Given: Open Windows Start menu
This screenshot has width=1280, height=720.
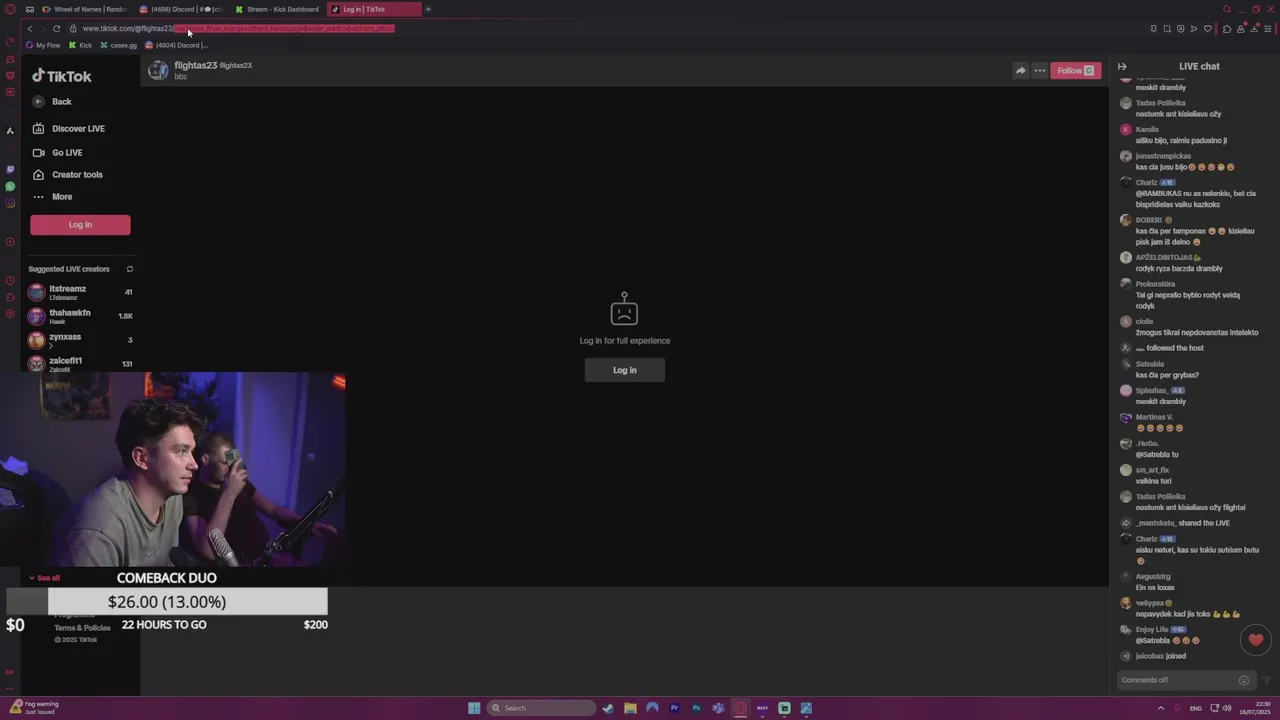Looking at the screenshot, I should tap(474, 708).
